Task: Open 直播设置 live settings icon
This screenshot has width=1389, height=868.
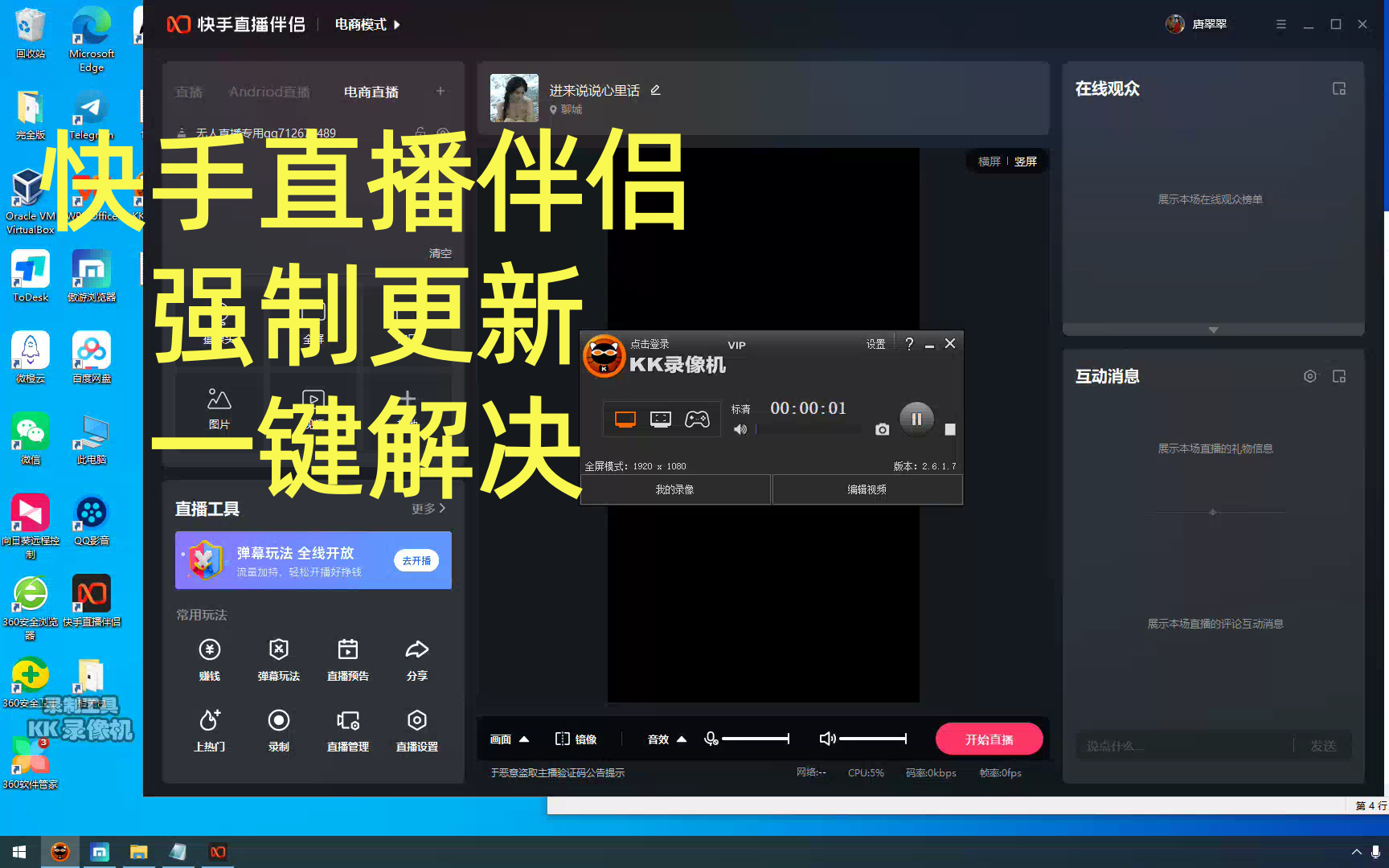Action: (x=416, y=721)
